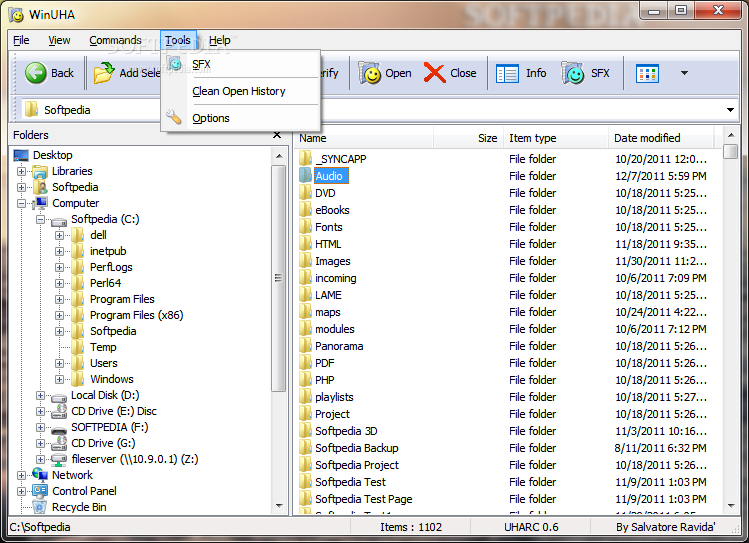Click the CD Drive (G:) icon
The width and height of the screenshot is (749, 543).
click(59, 443)
